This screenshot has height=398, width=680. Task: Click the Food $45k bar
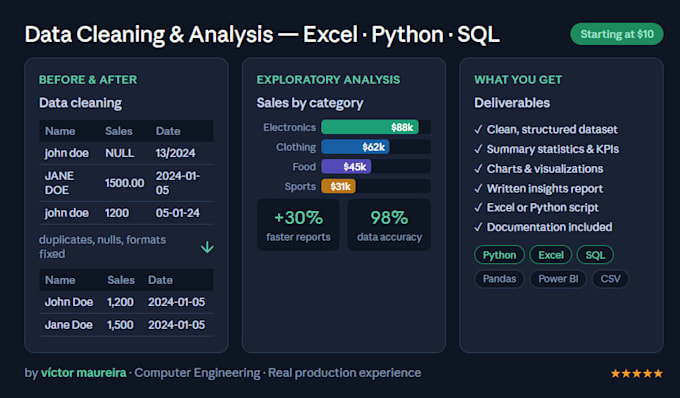[346, 166]
